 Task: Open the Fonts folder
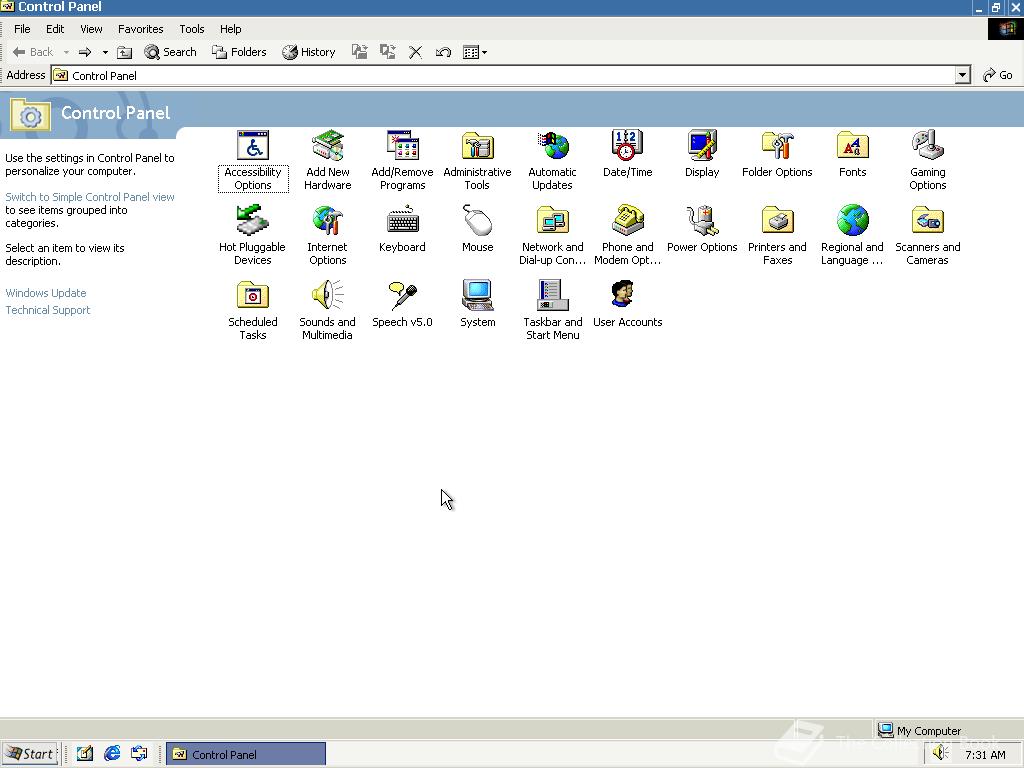tap(852, 154)
